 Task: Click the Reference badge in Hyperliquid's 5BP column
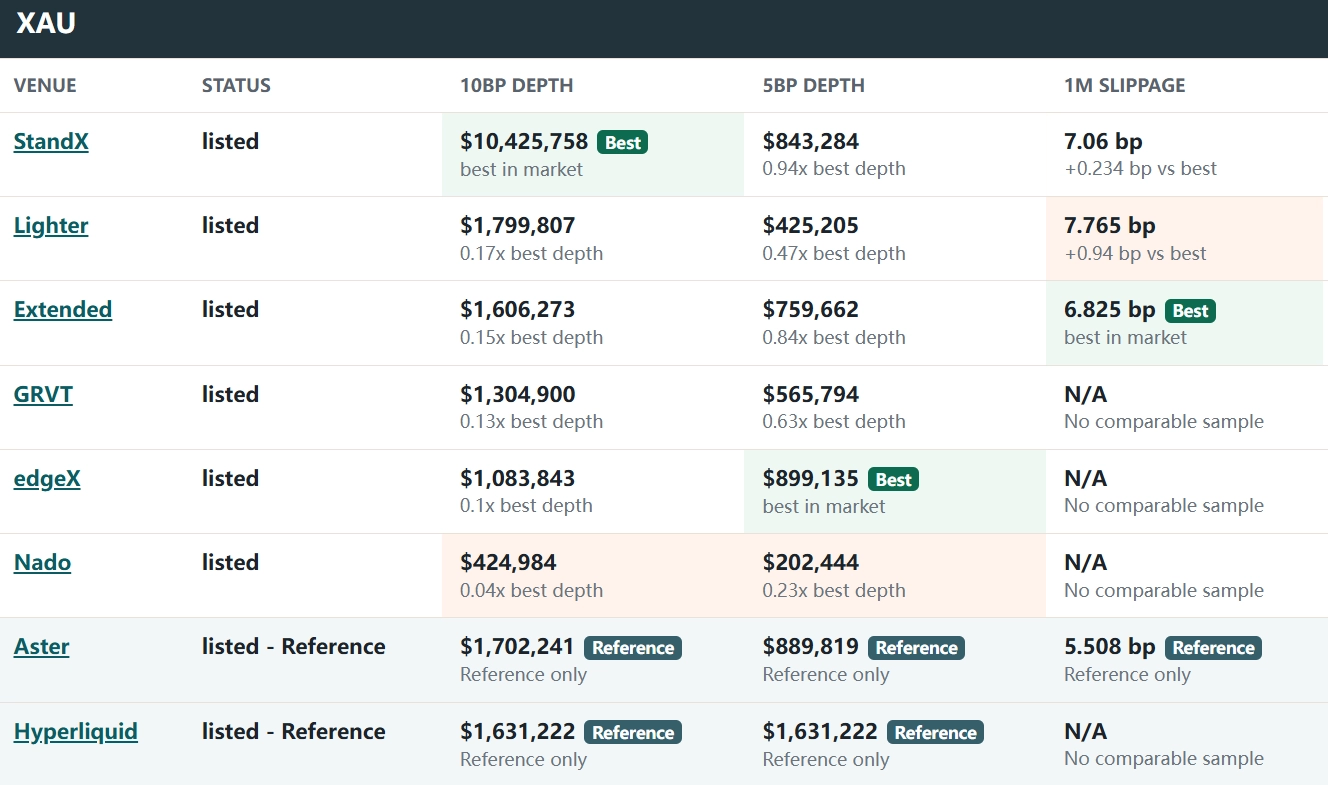[936, 733]
